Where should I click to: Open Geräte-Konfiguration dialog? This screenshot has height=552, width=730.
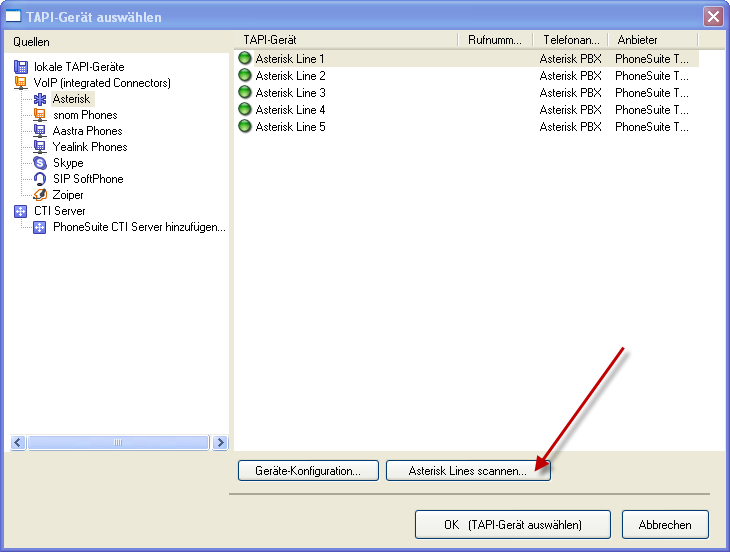click(x=308, y=471)
